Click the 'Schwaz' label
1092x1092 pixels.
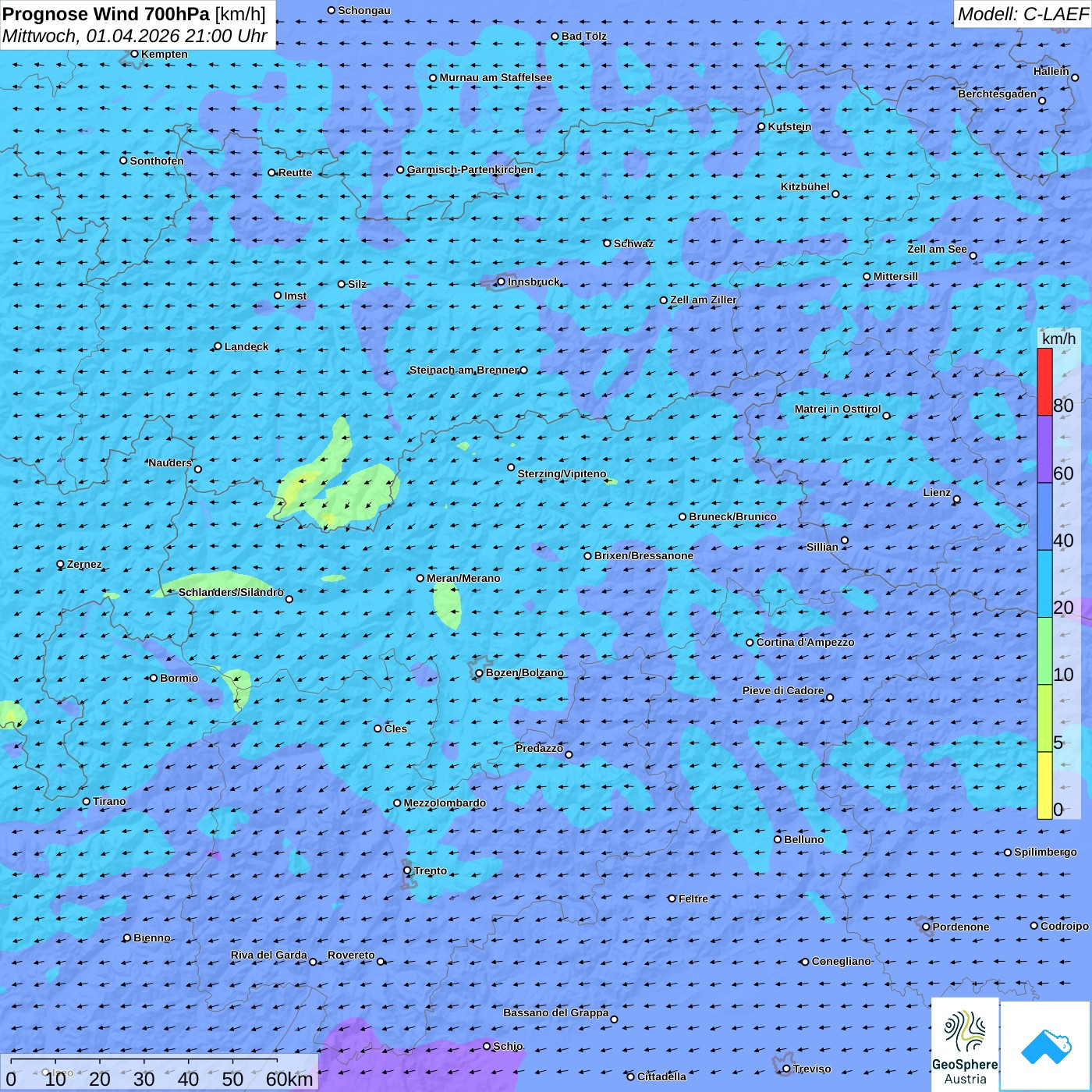(633, 243)
